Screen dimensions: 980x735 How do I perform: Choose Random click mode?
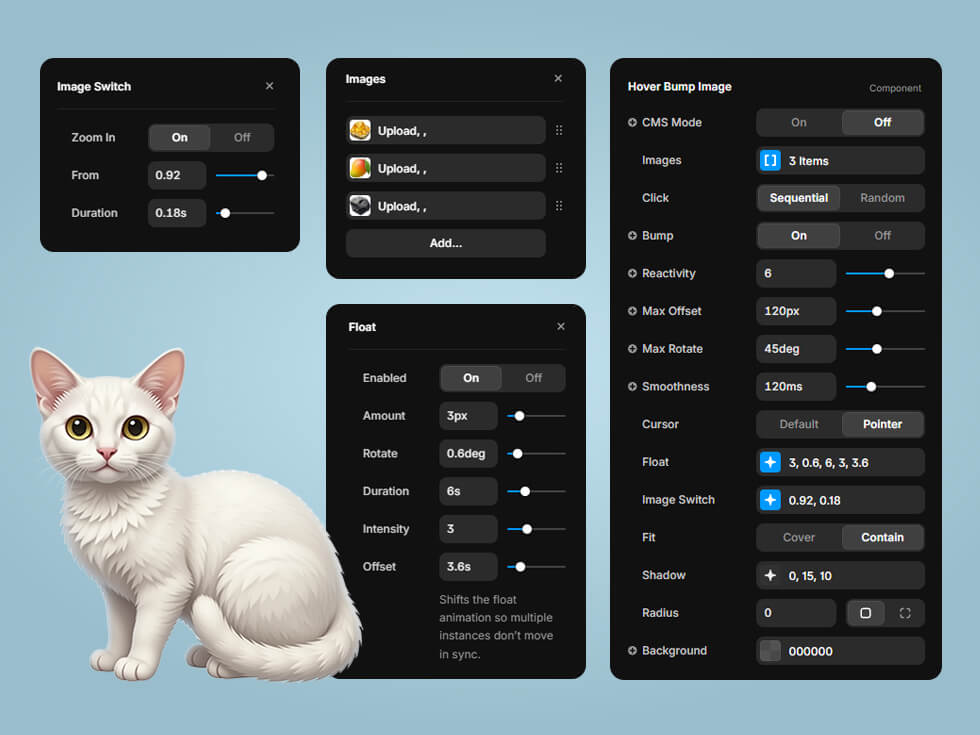tap(882, 198)
